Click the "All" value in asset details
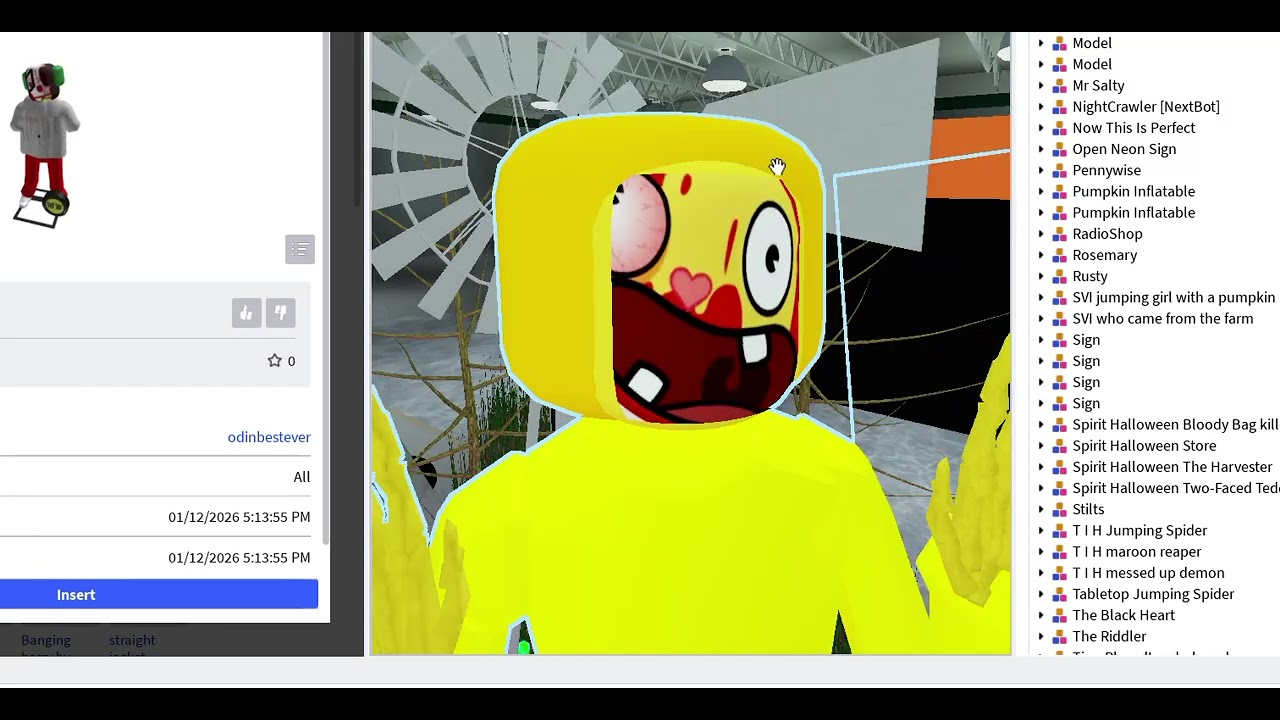This screenshot has width=1280, height=720. (x=302, y=477)
